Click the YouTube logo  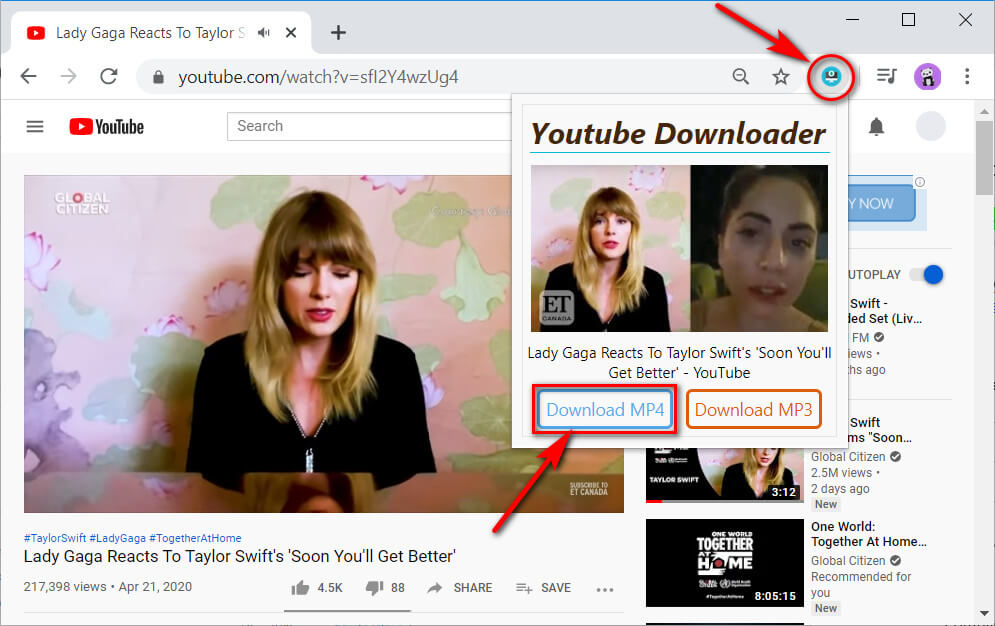[107, 127]
